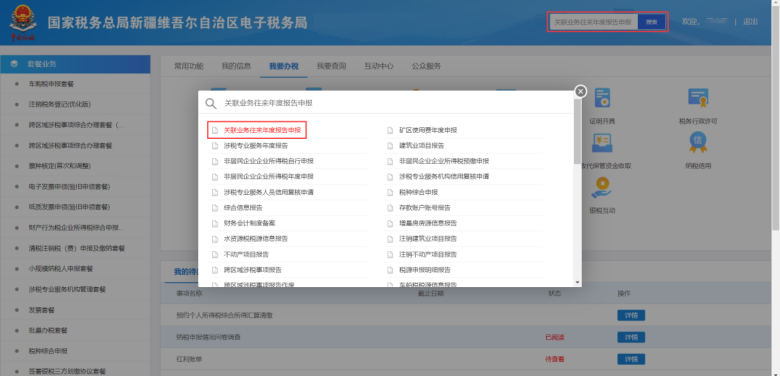
Task: Select 小规模纳税人申报套餐 in the sidebar
Action: pos(61,269)
